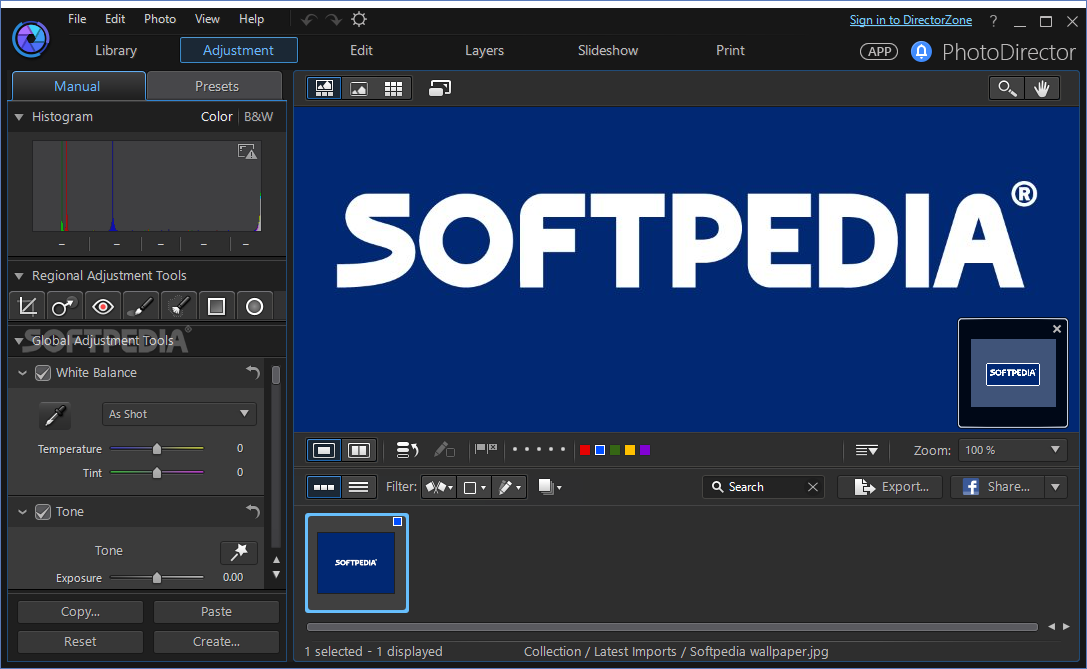Select the Spot removal tool

click(64, 306)
